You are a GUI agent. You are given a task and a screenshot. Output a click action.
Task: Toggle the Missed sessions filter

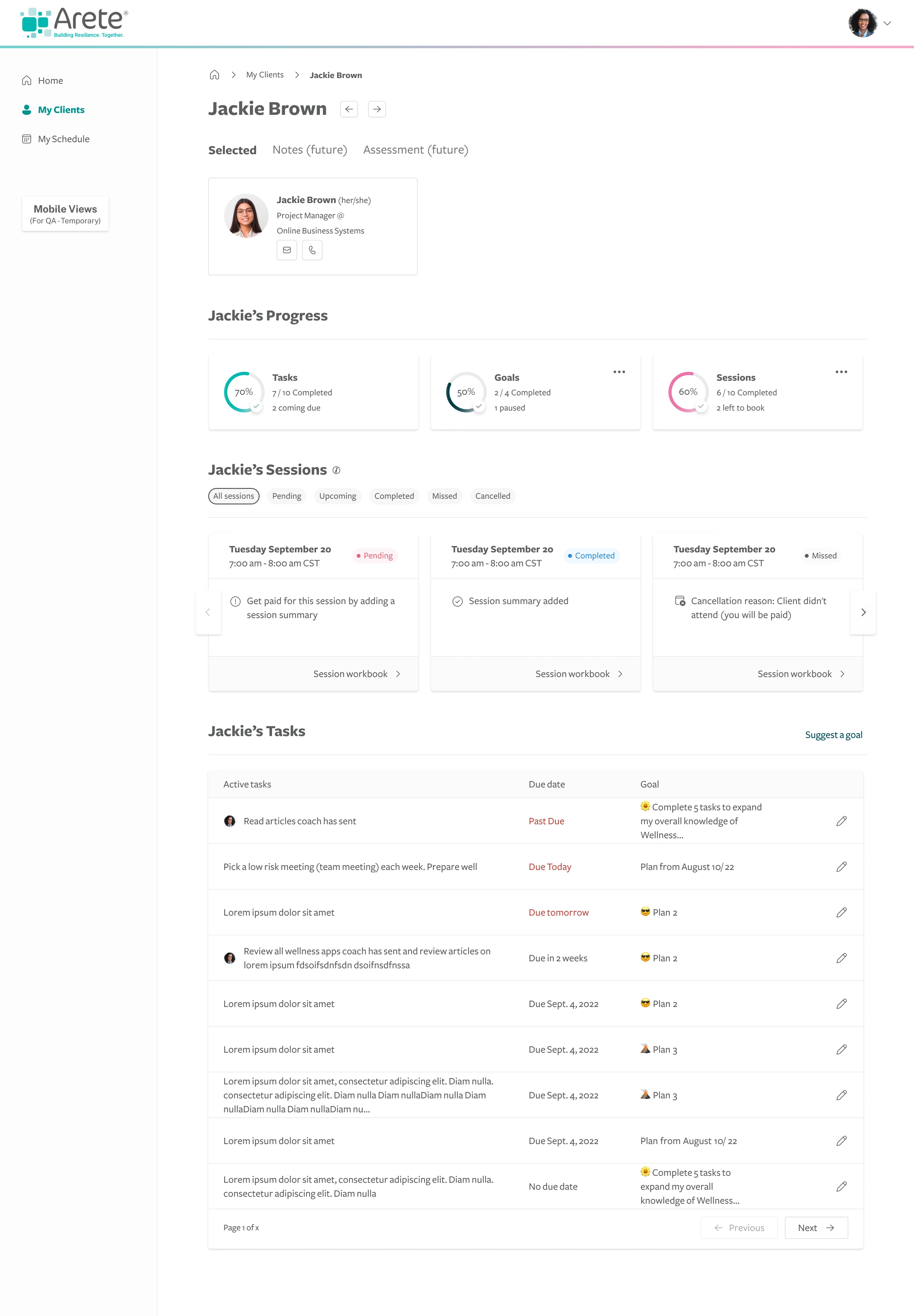click(x=444, y=496)
